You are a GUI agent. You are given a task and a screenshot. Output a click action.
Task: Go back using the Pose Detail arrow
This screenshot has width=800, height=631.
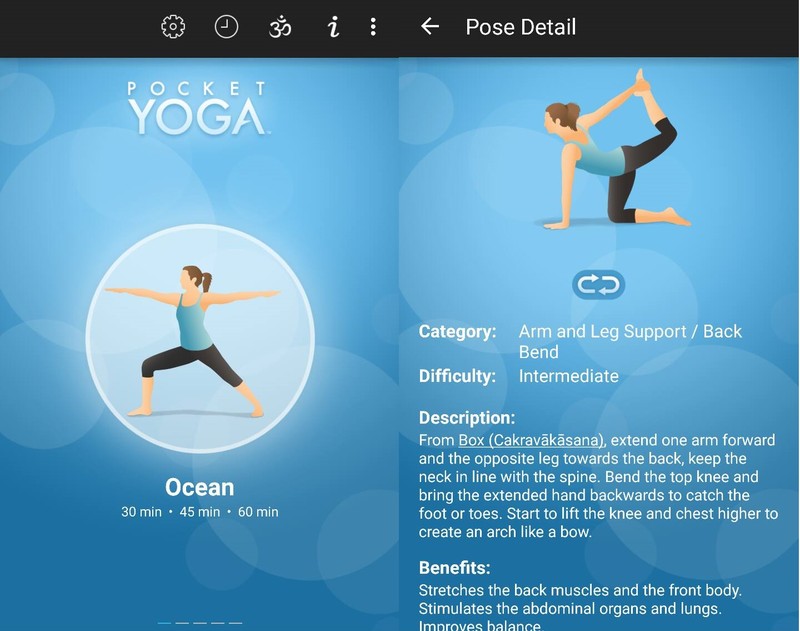pyautogui.click(x=430, y=26)
